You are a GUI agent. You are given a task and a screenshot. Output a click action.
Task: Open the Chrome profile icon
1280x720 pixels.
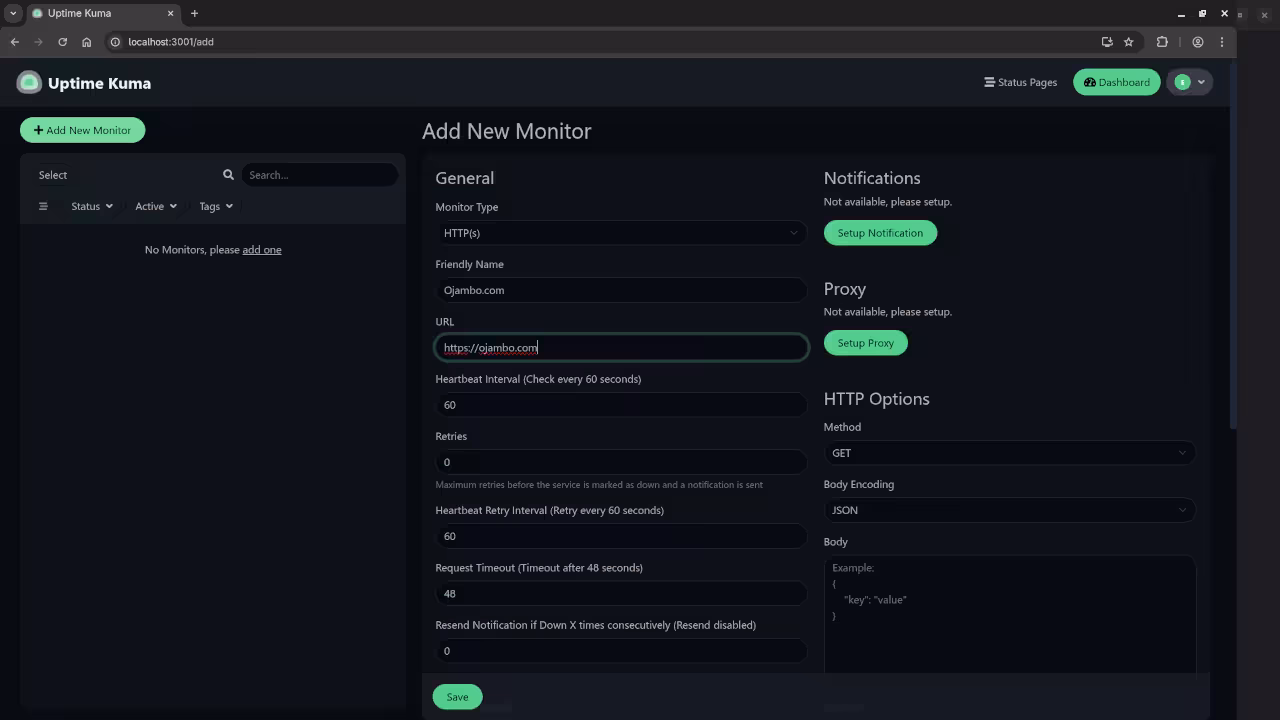tap(1197, 42)
